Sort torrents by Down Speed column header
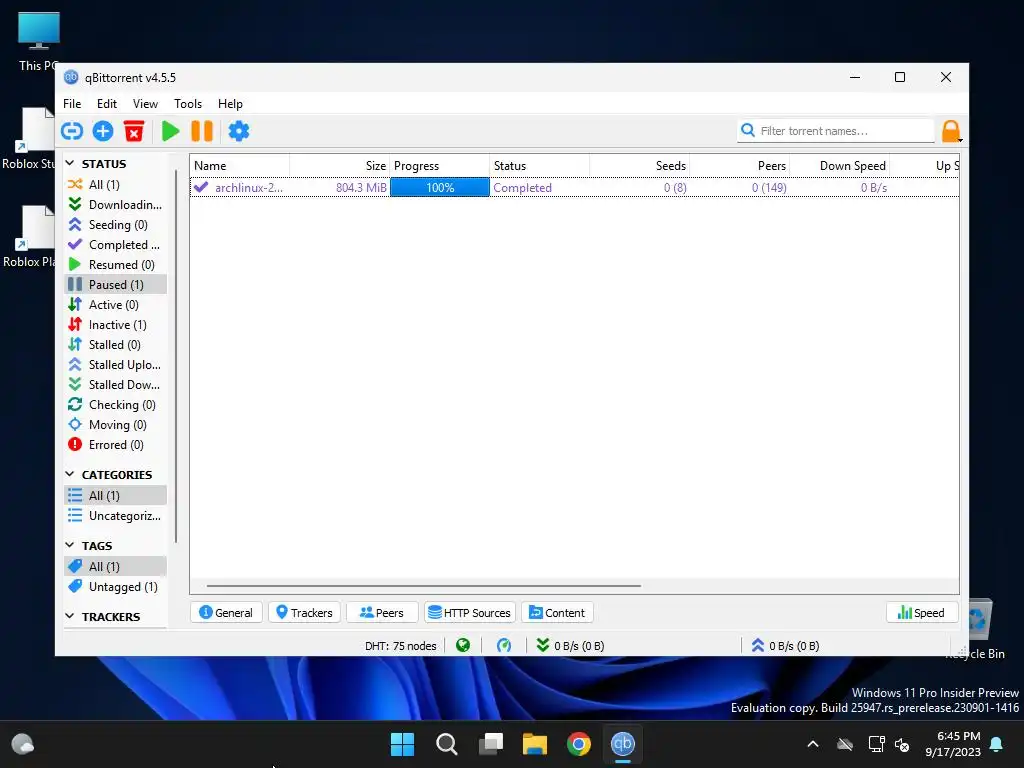 click(839, 166)
